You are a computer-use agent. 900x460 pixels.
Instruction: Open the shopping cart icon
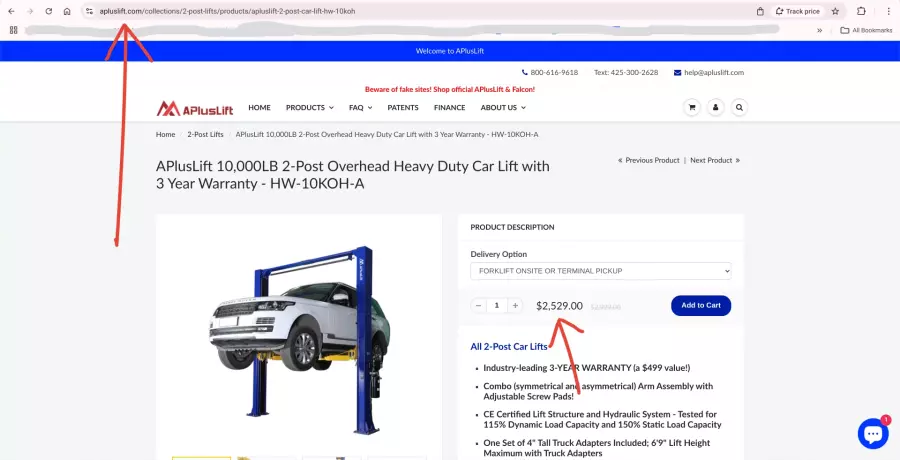tap(690, 107)
